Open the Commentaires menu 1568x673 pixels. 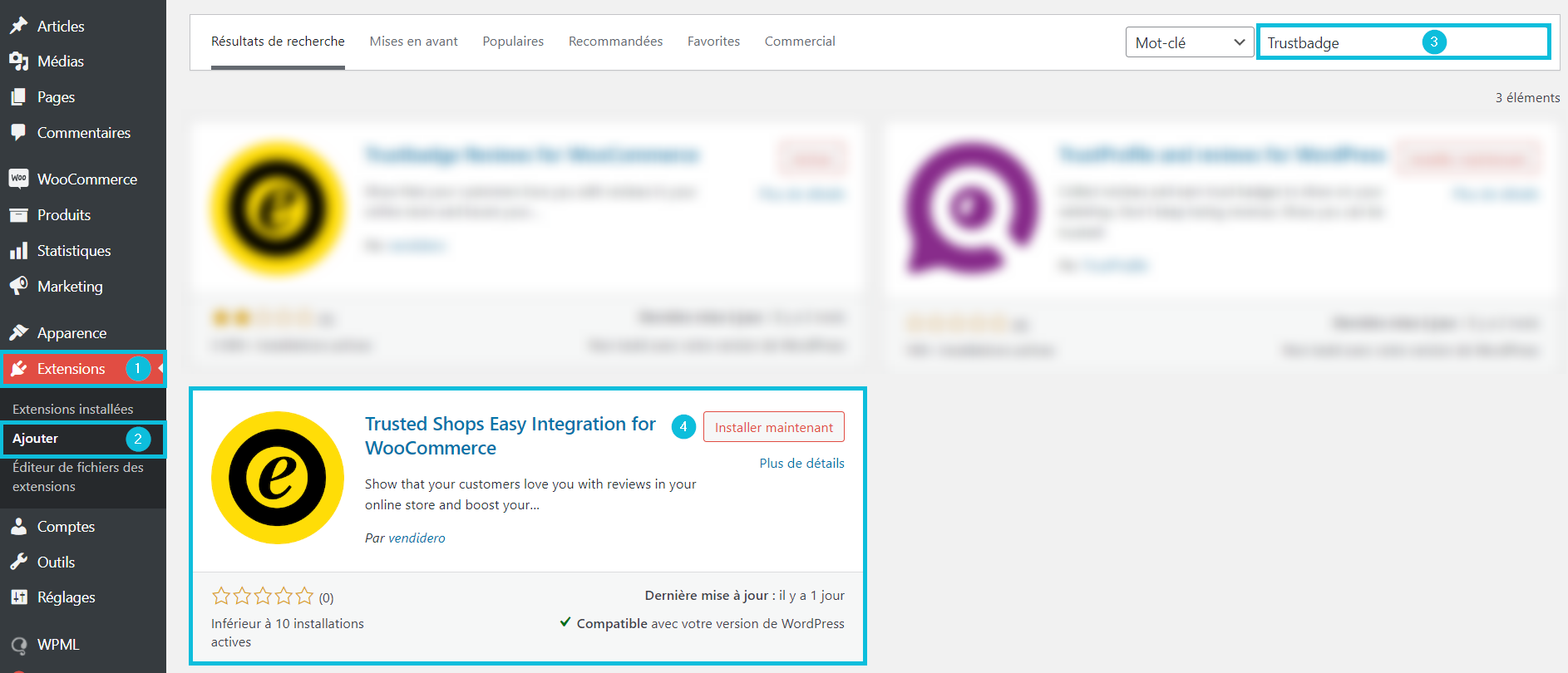pyautogui.click(x=83, y=133)
